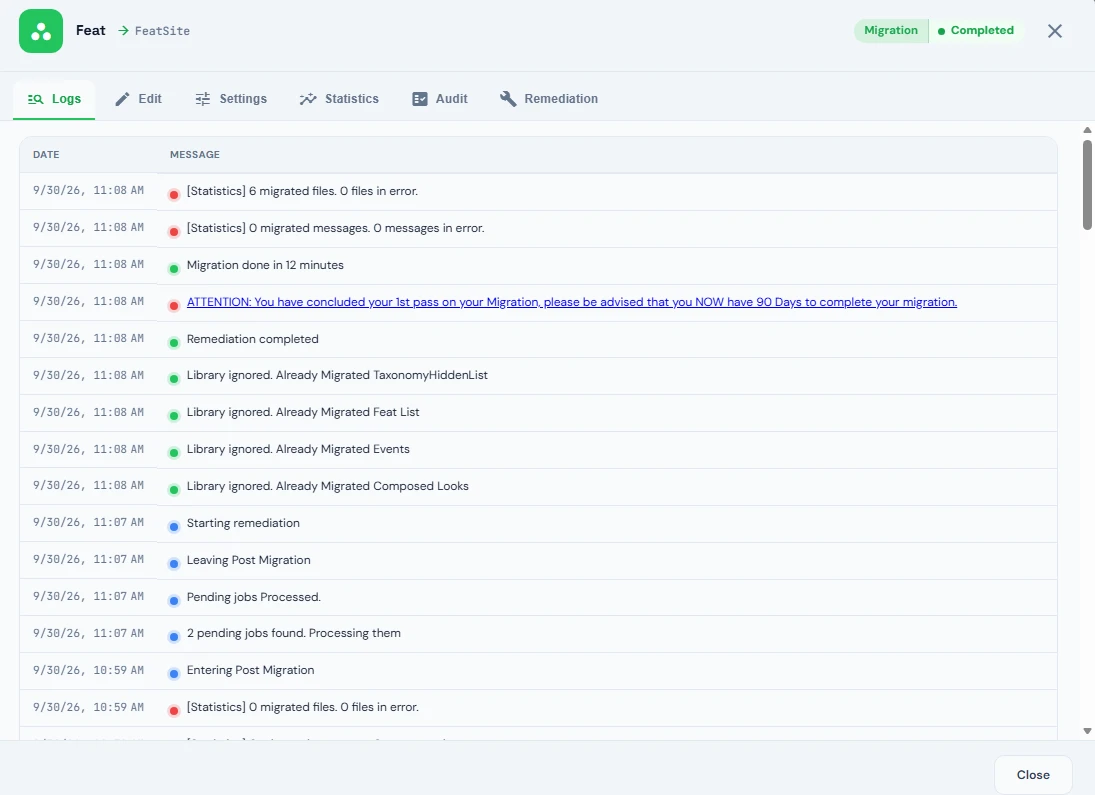Click red dot beside the ATTENTION message
This screenshot has width=1095, height=795.
pyautogui.click(x=174, y=306)
